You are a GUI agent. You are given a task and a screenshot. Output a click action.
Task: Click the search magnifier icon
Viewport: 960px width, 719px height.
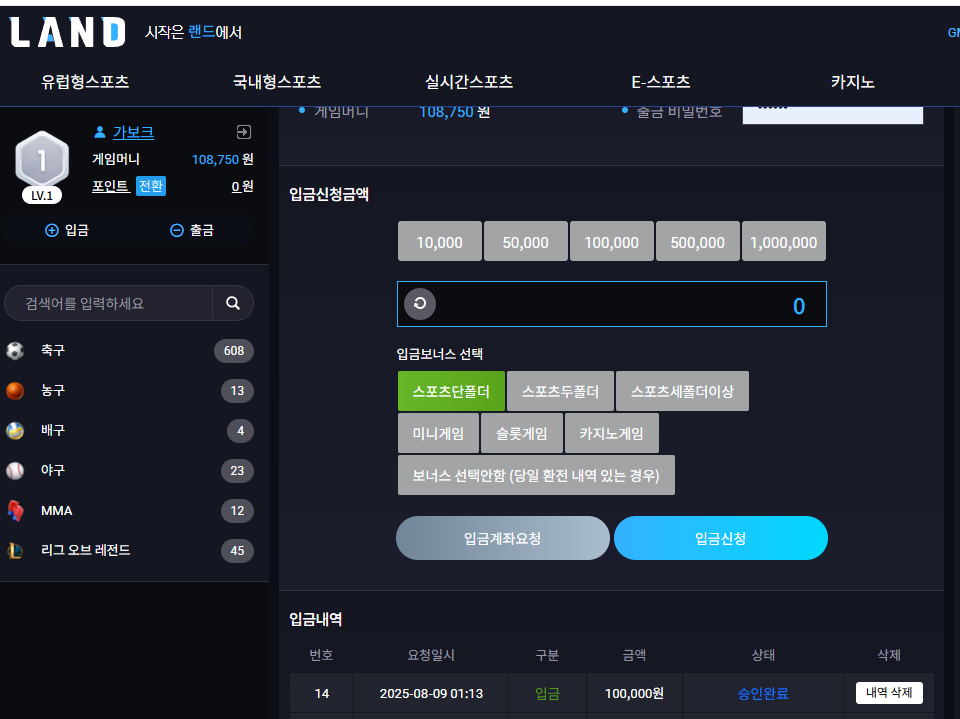[233, 303]
